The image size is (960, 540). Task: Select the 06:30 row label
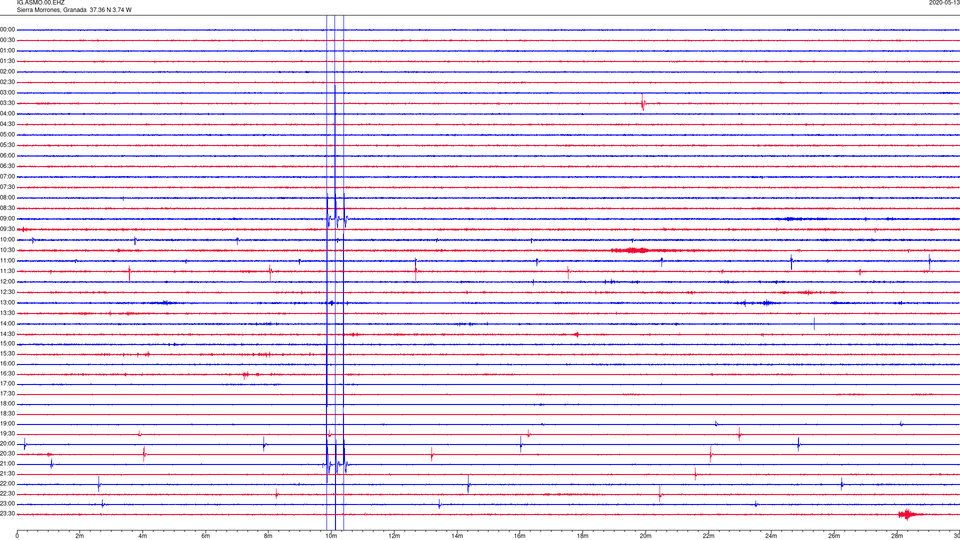[x=7, y=166]
